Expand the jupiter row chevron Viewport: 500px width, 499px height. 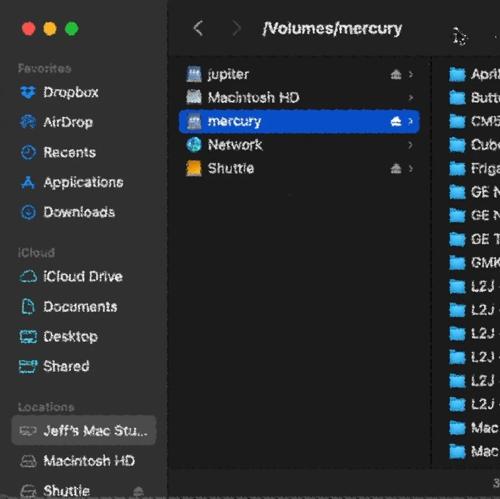click(x=411, y=74)
